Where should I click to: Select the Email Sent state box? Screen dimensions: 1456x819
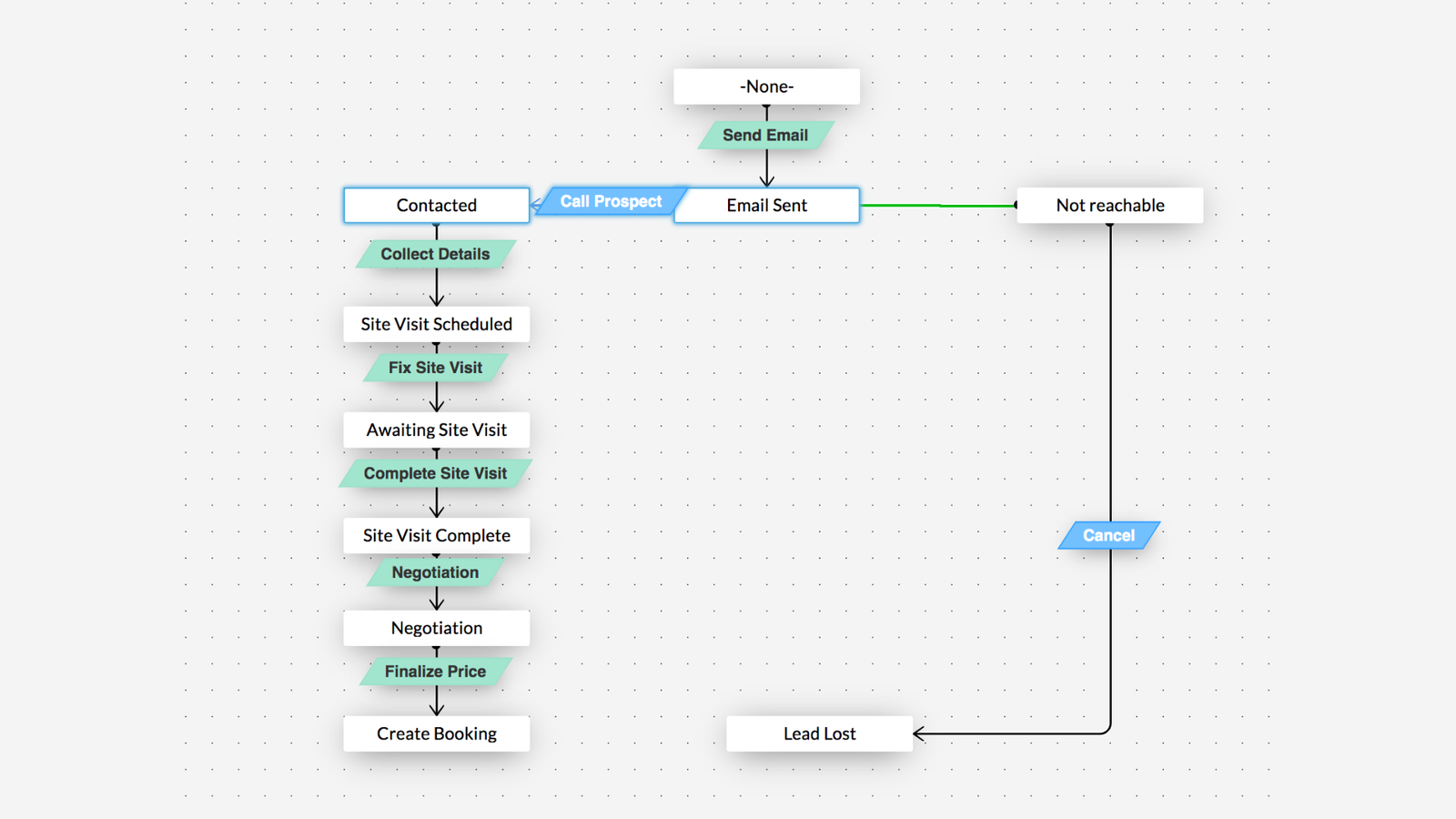click(766, 206)
